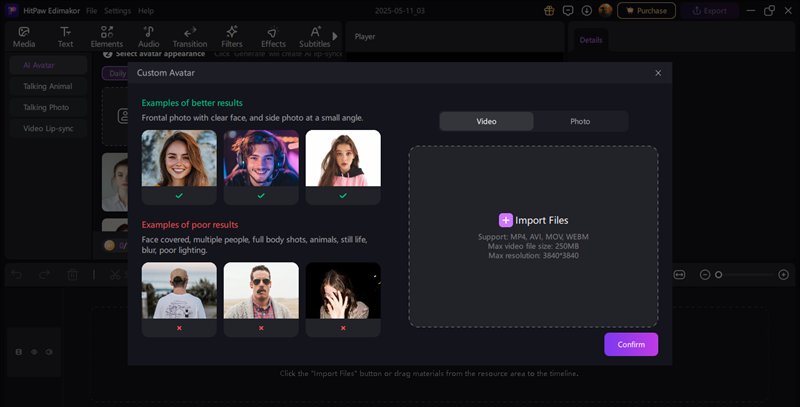Open the File menu

pyautogui.click(x=92, y=10)
